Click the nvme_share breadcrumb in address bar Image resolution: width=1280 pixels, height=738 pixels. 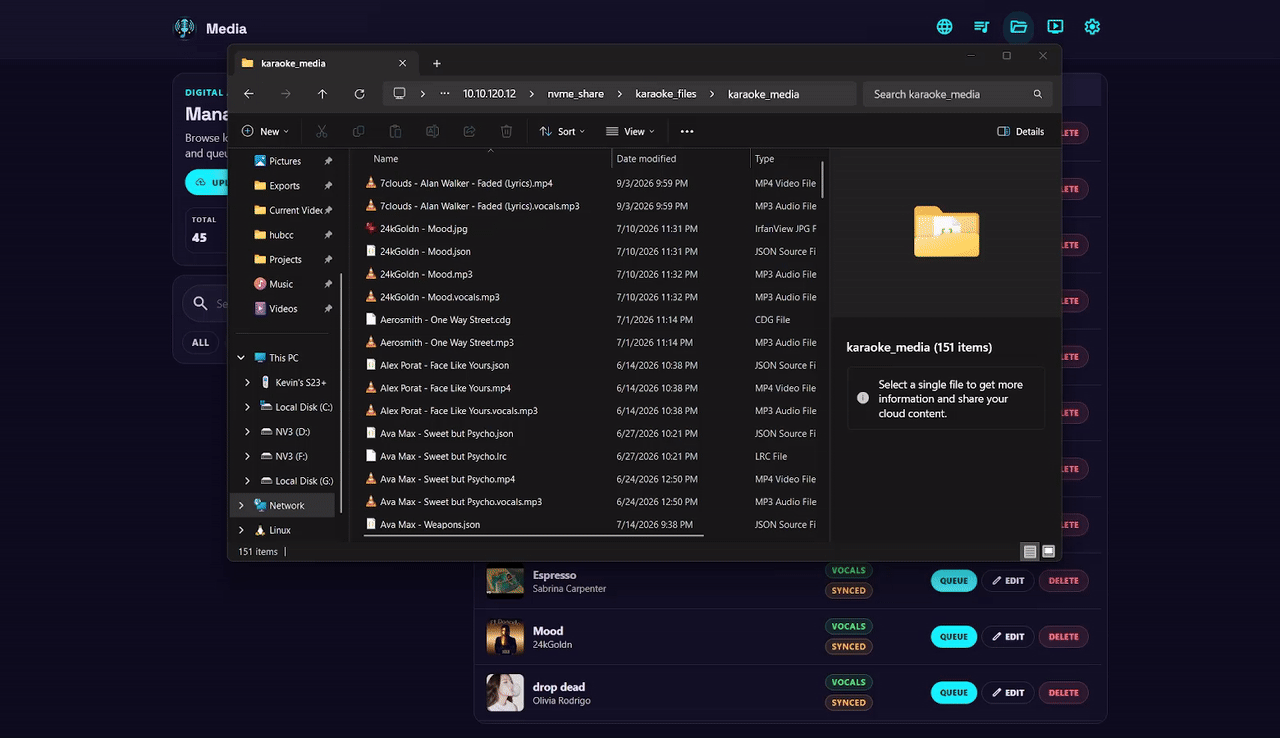click(575, 94)
